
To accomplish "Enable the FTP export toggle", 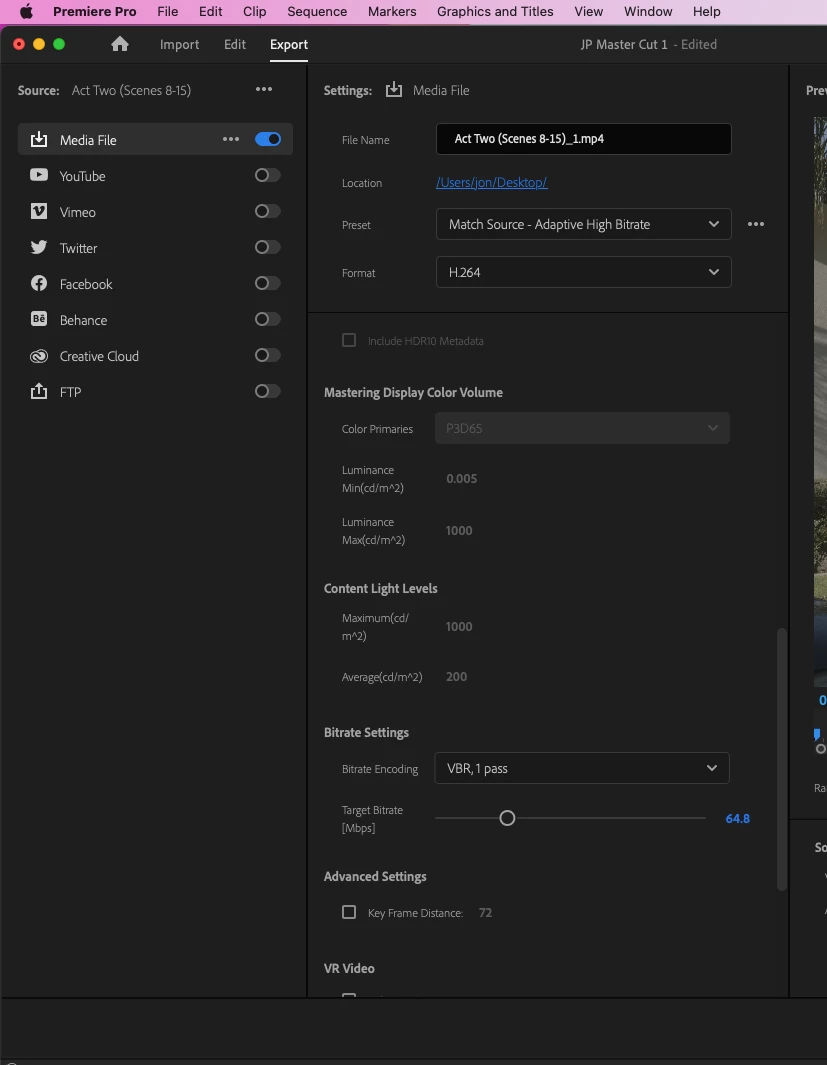I will click(x=268, y=391).
